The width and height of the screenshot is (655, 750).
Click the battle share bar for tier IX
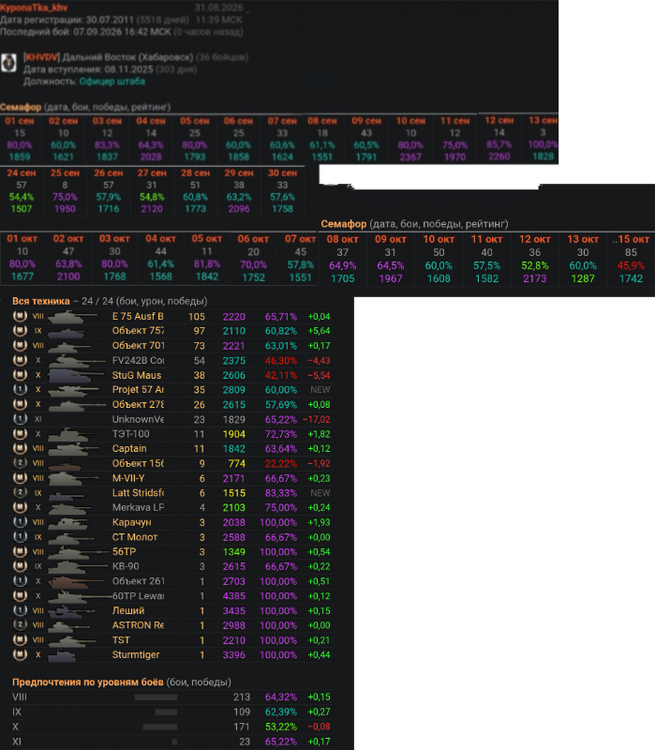tap(166, 712)
